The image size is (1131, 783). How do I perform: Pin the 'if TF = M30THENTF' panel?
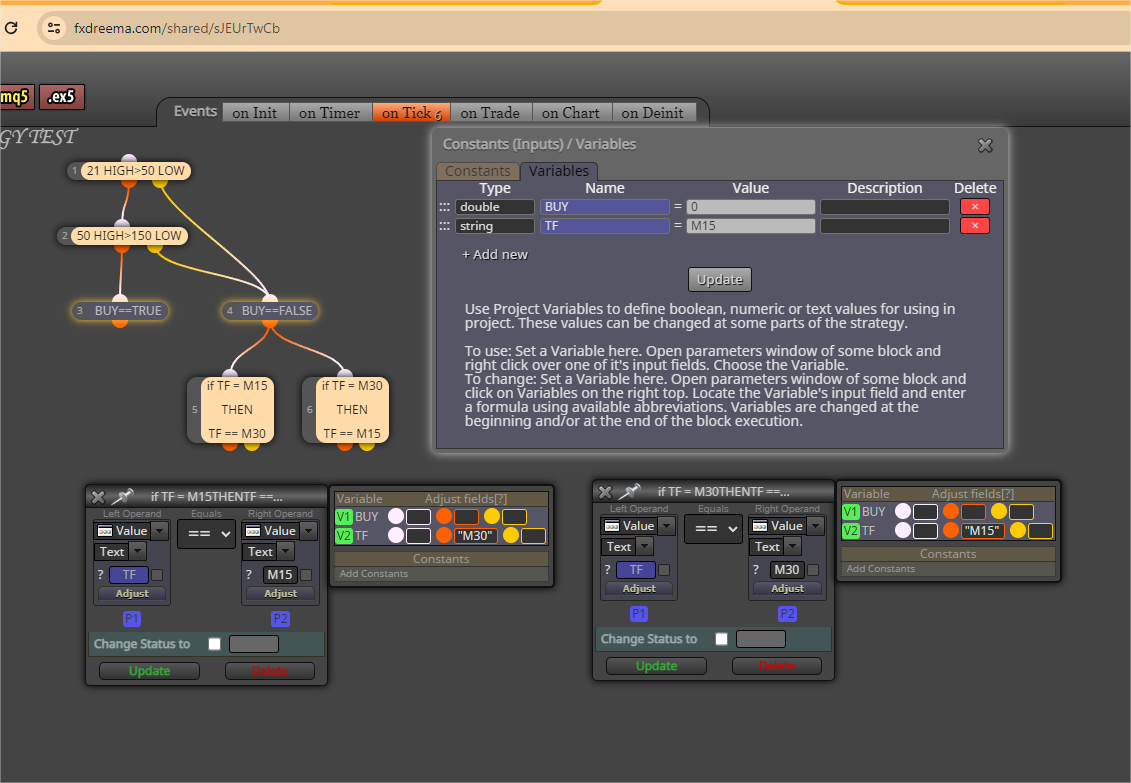pos(630,491)
